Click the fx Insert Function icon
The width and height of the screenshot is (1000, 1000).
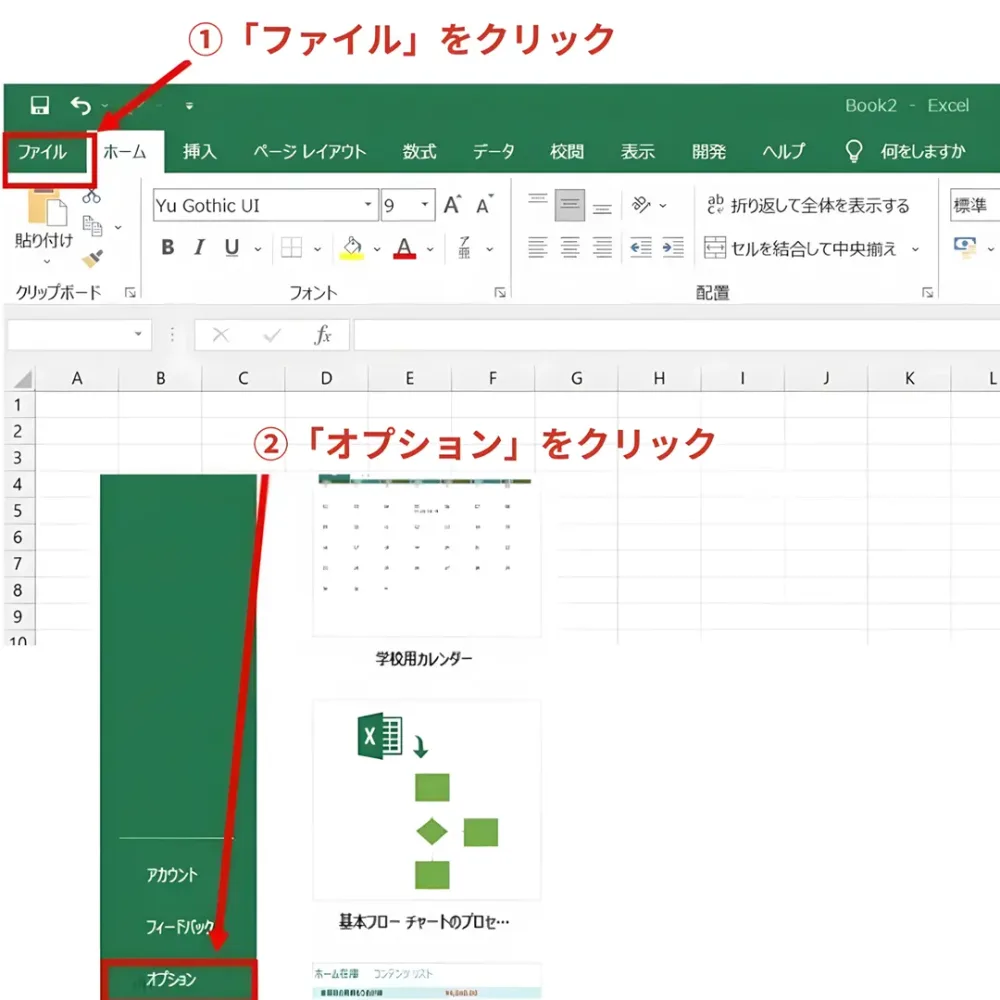[323, 334]
